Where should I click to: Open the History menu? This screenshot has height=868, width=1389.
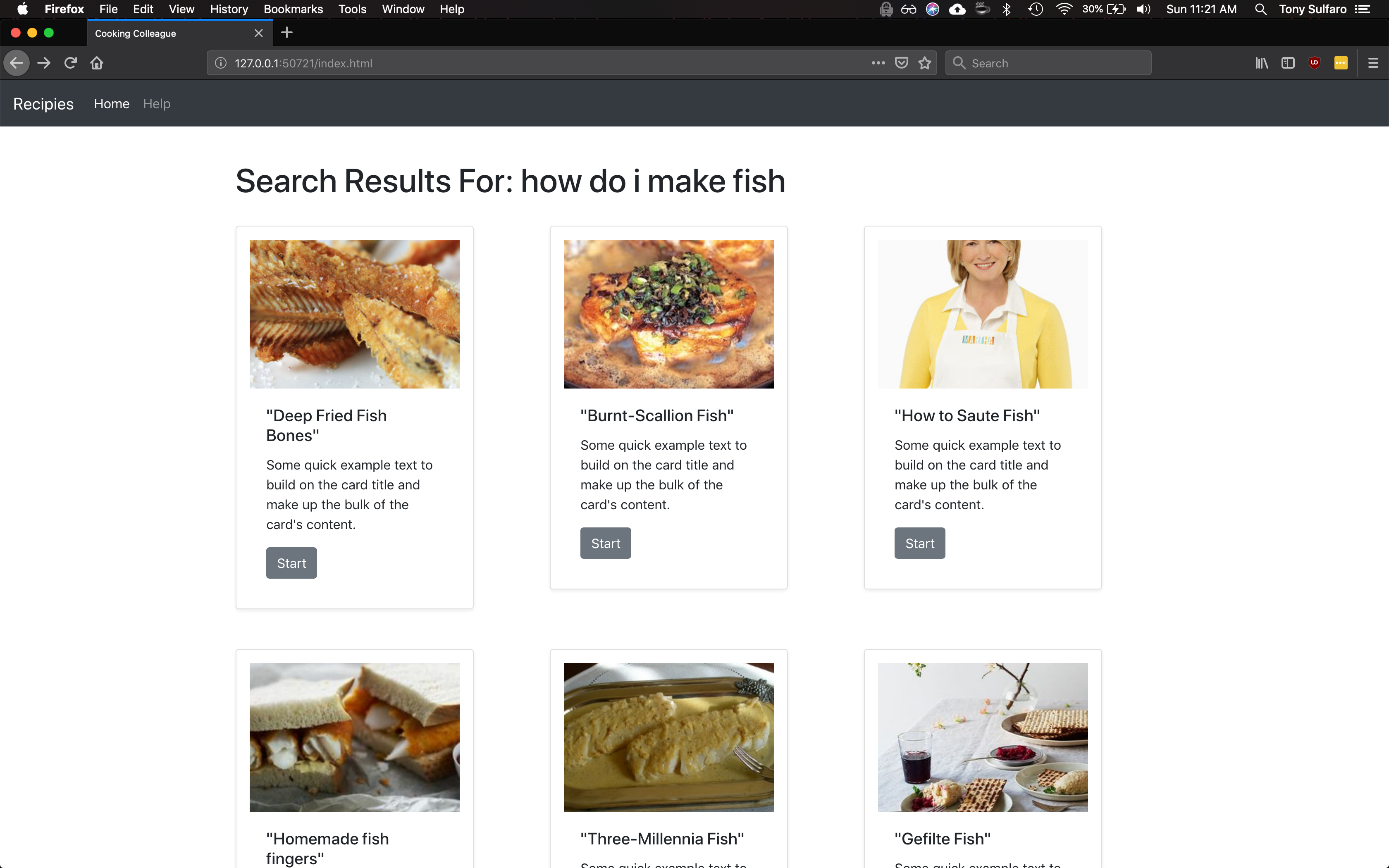tap(229, 9)
